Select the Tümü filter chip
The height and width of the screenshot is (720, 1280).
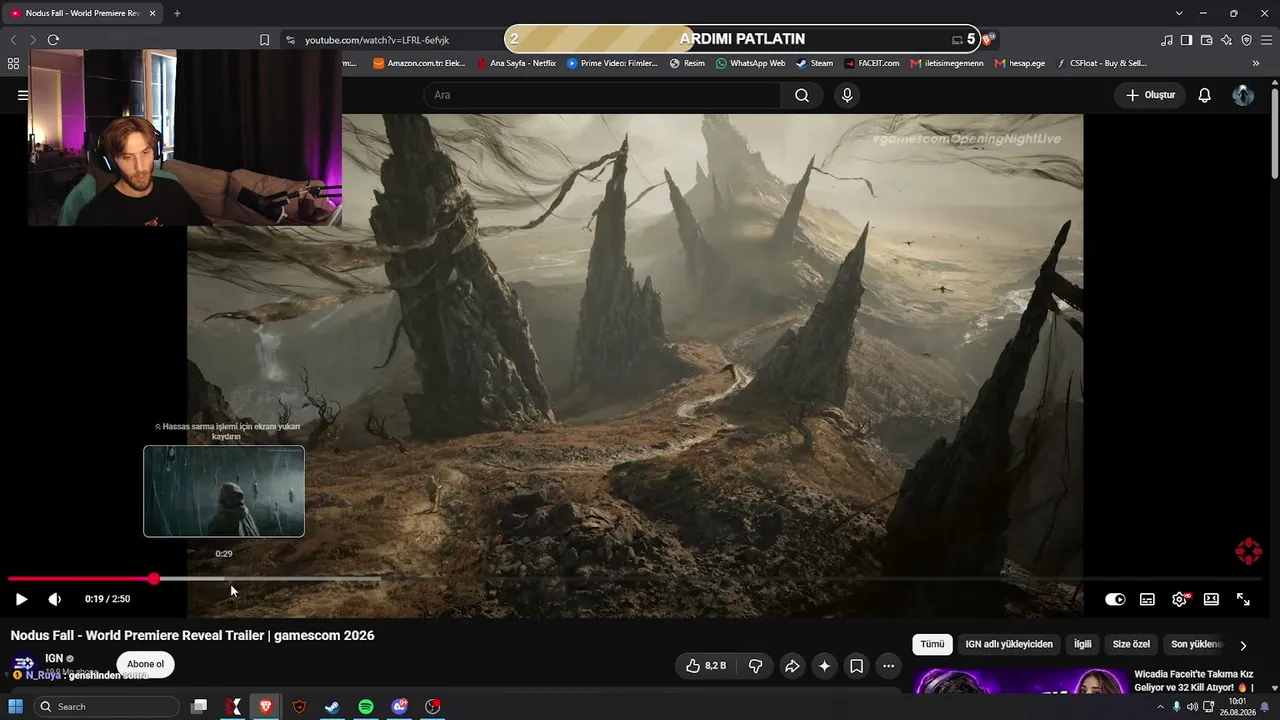(x=932, y=644)
